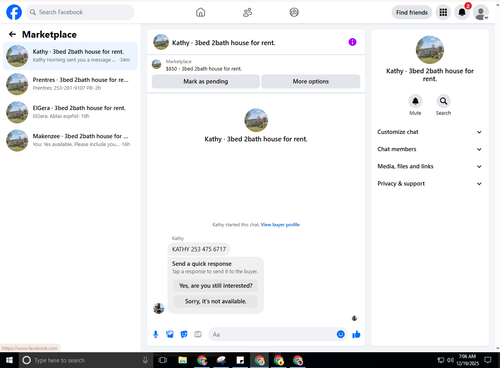Click Find friends button

(412, 12)
